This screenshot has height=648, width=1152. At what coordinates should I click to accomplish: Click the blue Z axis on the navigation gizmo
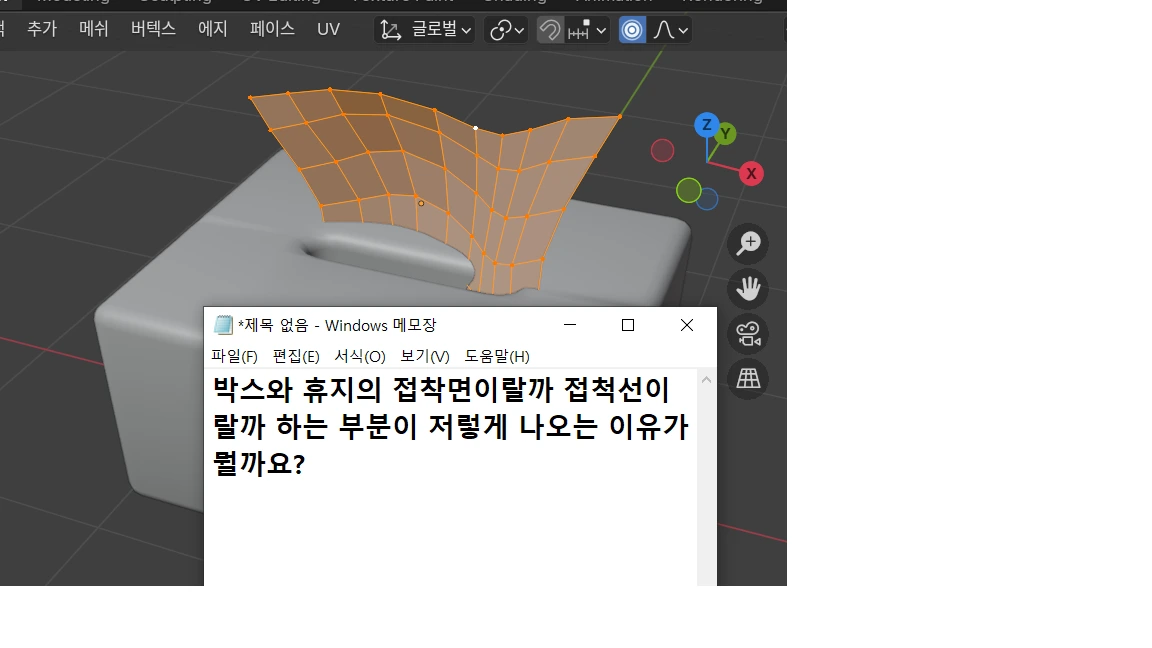(705, 126)
